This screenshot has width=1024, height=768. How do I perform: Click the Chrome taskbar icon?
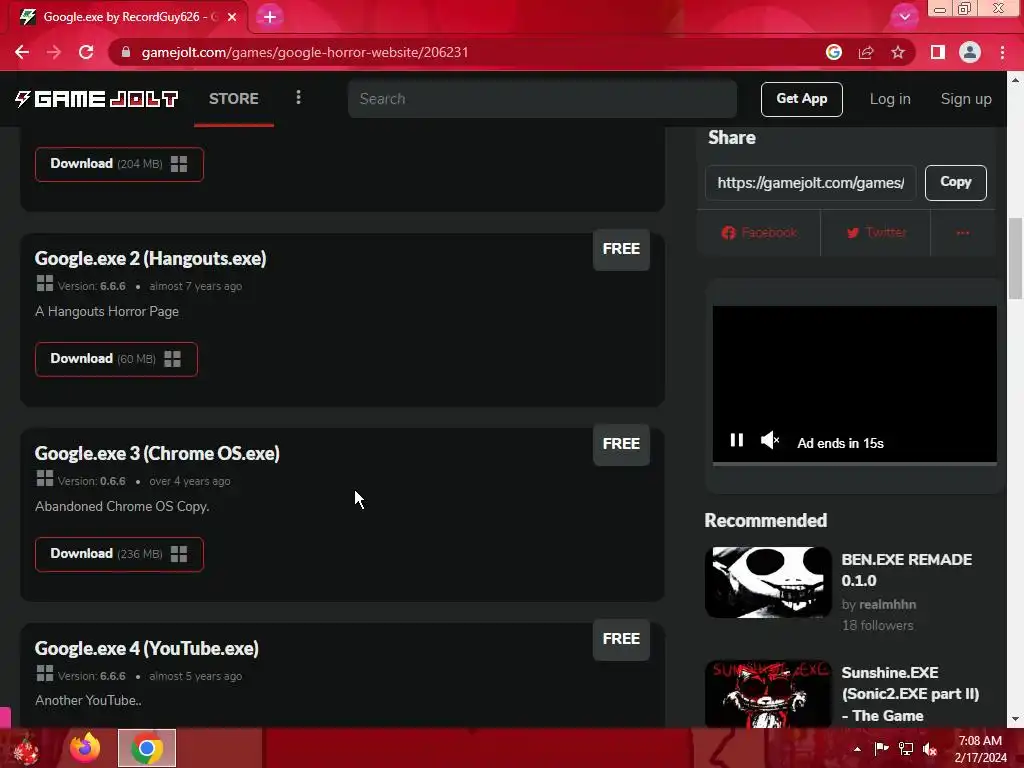click(x=147, y=748)
